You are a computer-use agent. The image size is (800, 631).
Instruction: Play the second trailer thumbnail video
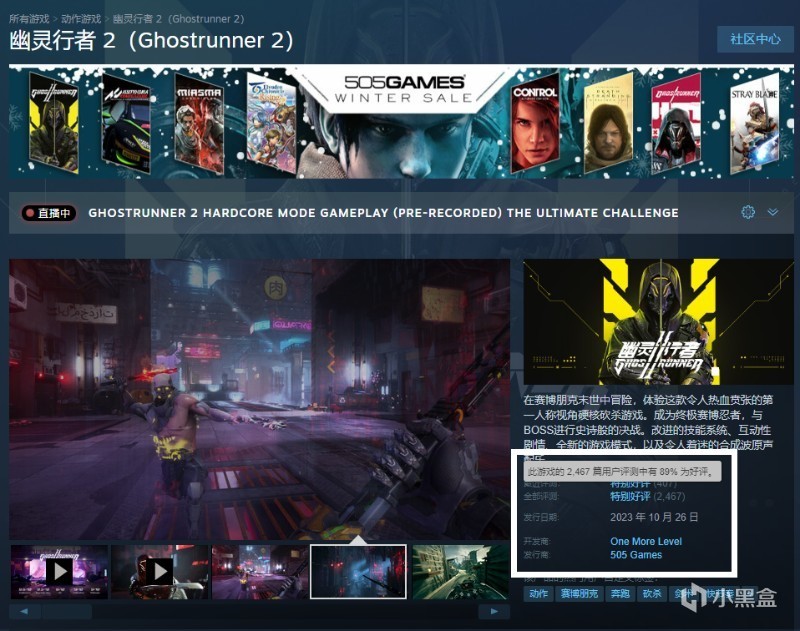tap(160, 571)
